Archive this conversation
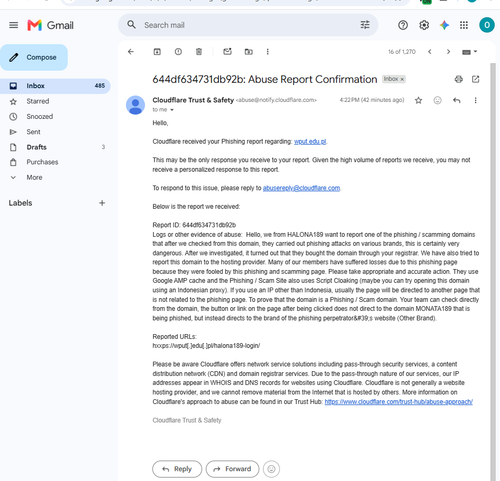The image size is (500, 481). 157,52
